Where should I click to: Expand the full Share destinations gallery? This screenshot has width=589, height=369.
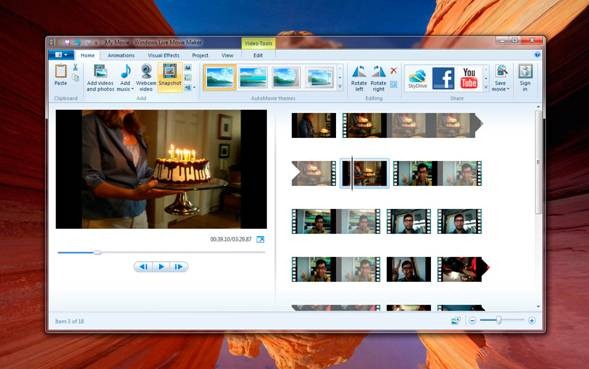[486, 87]
